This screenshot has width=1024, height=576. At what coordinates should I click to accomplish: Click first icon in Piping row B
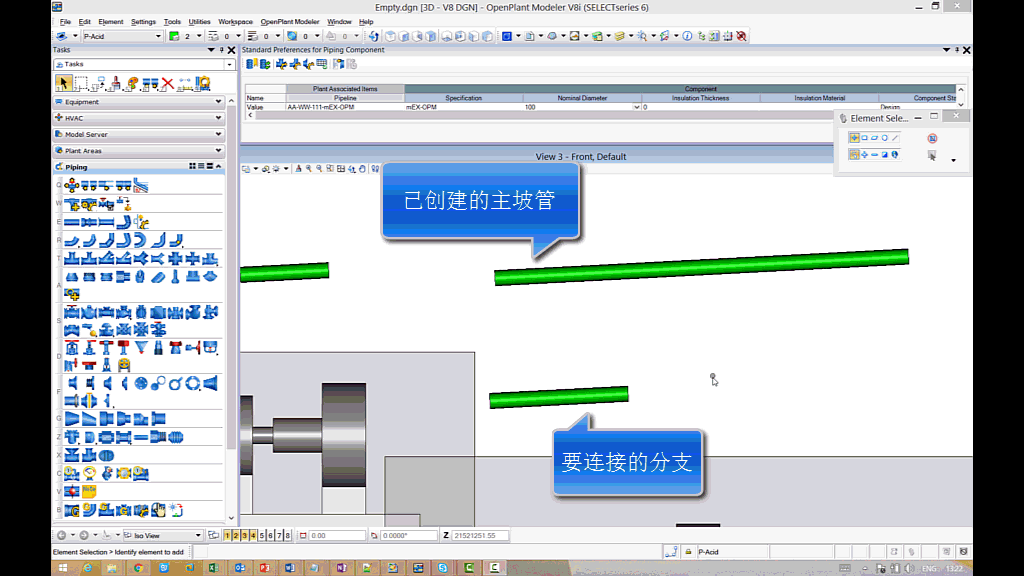72,510
